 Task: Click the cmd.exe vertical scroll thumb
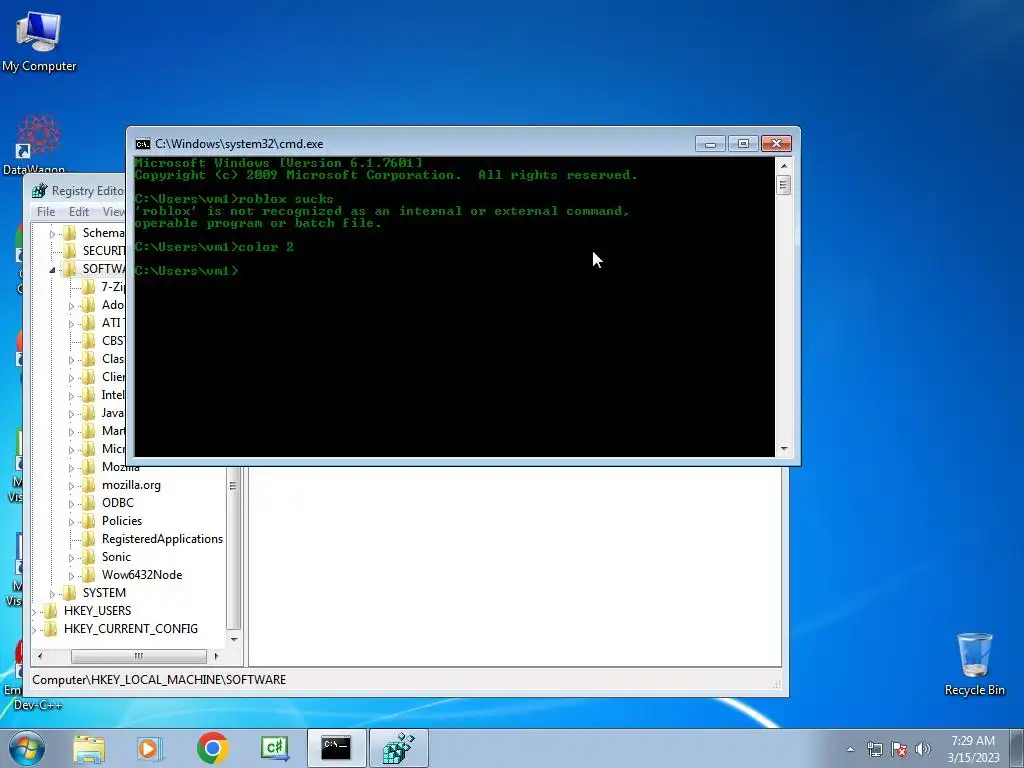coord(784,185)
